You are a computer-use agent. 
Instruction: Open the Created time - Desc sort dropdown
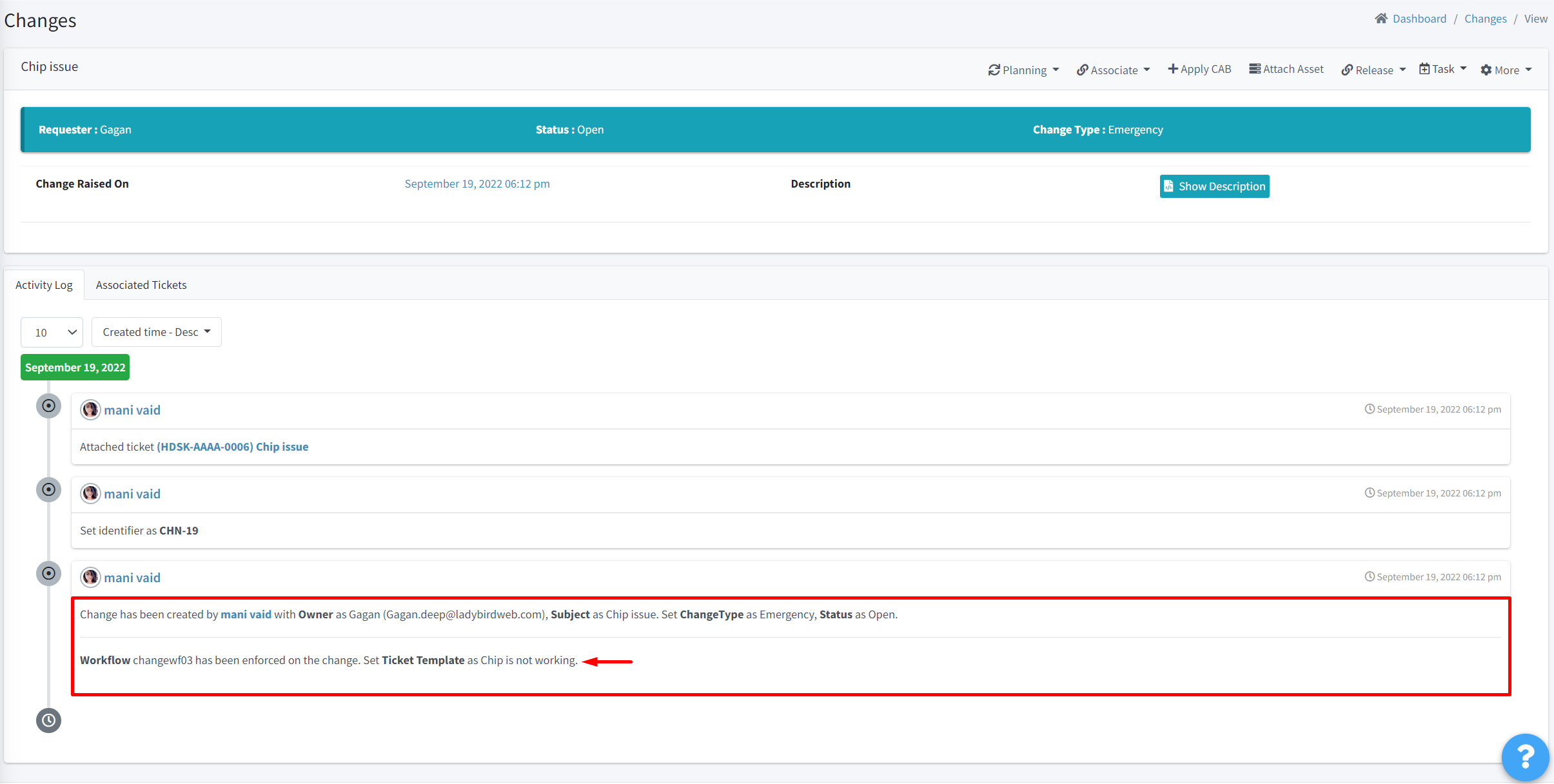coord(156,331)
